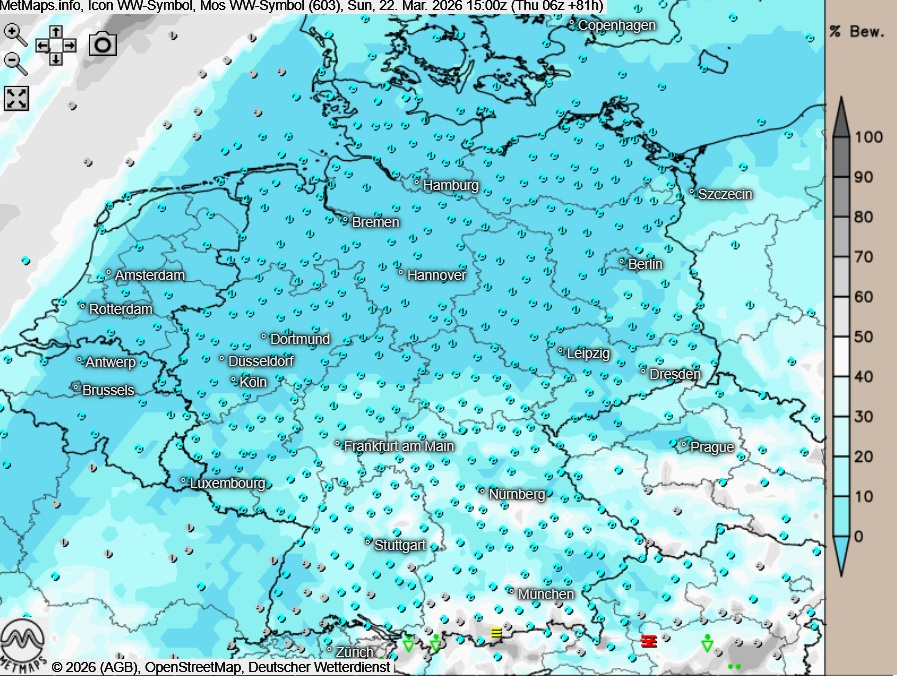
Task: Select the Berlin city marker
Action: pyautogui.click(x=622, y=262)
